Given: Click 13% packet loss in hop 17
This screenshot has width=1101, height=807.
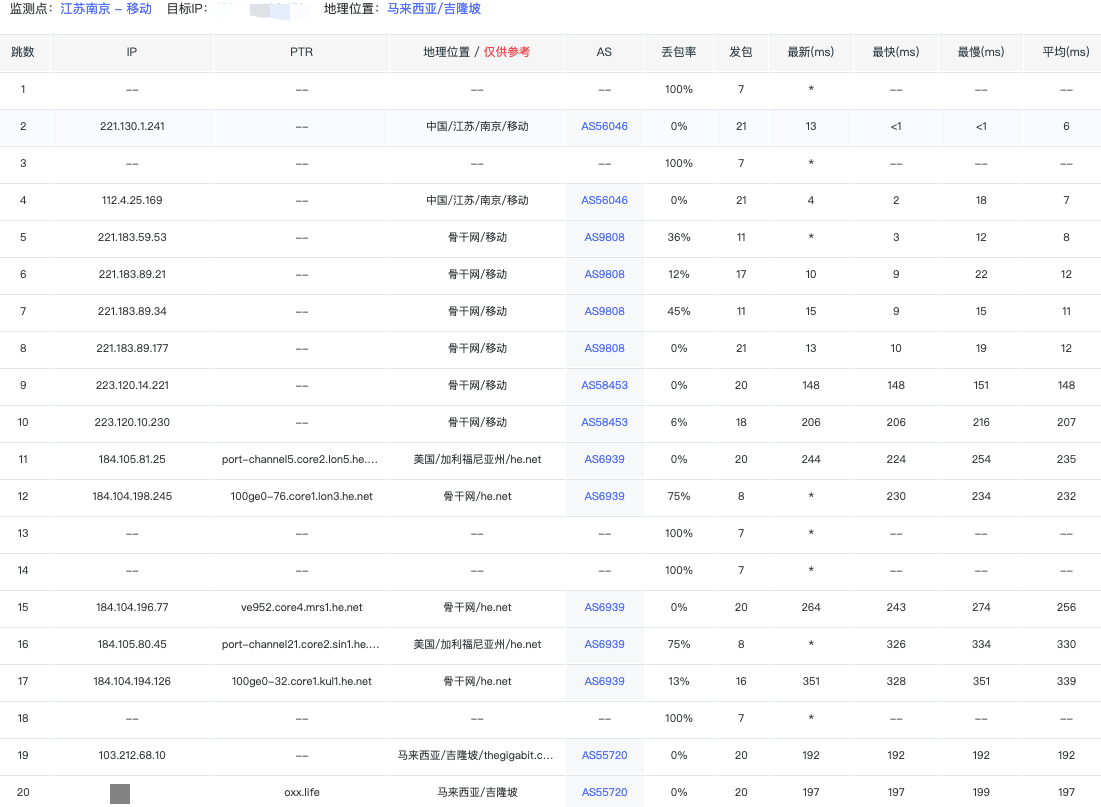Looking at the screenshot, I should click(x=679, y=681).
